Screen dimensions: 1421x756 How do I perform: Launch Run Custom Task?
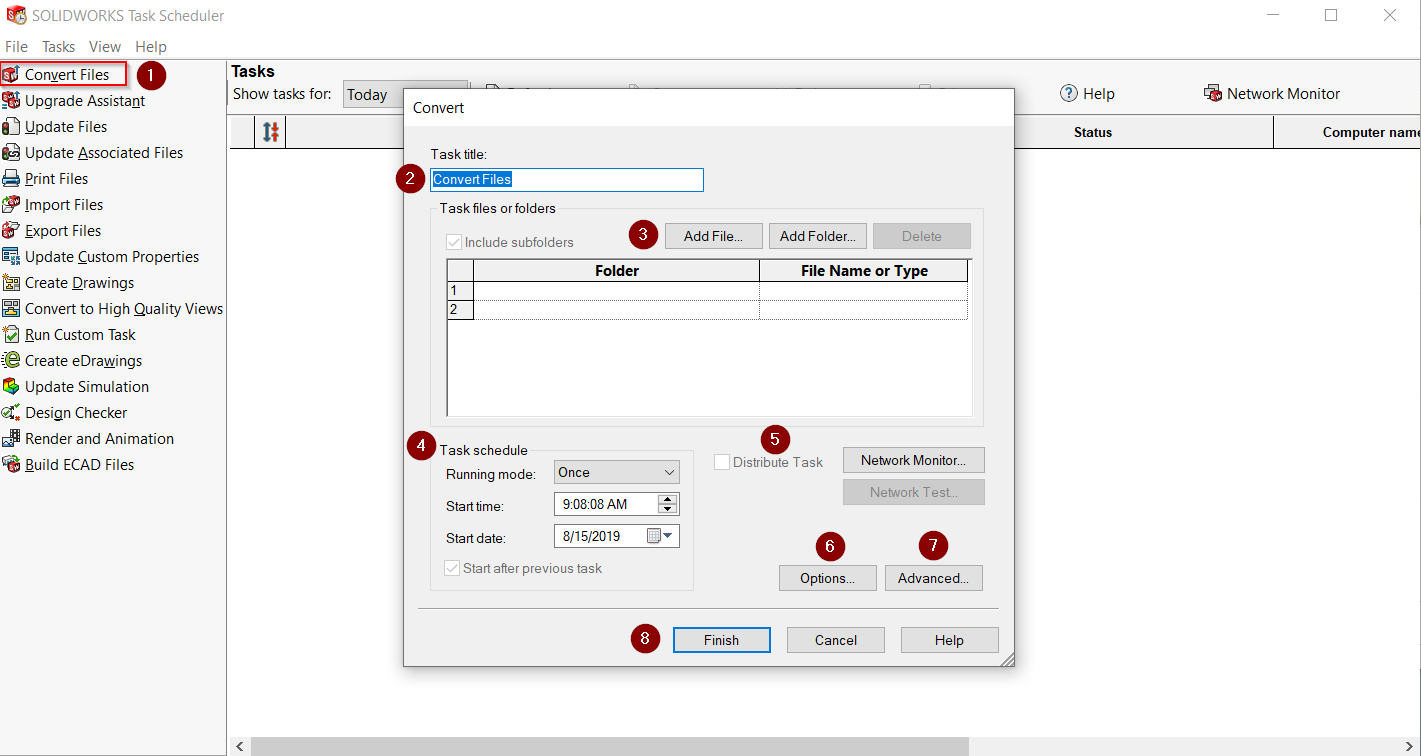pyautogui.click(x=68, y=334)
